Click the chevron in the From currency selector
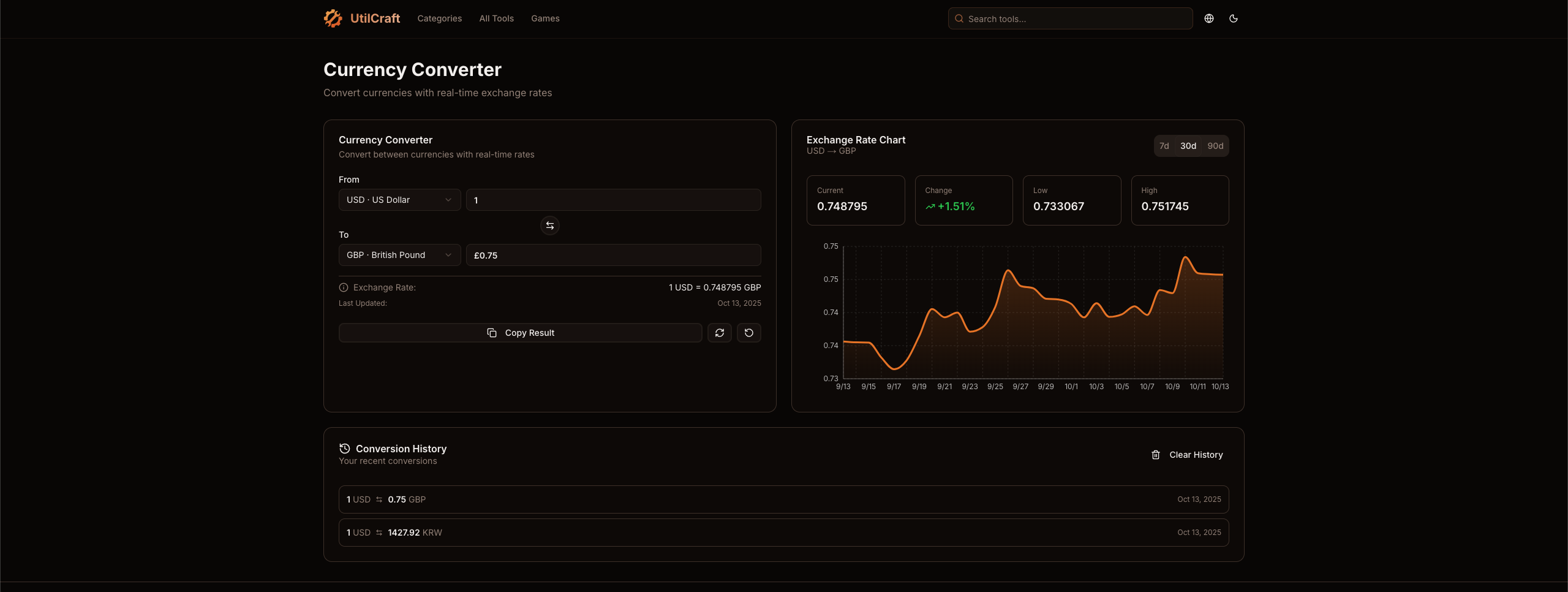The image size is (1568, 592). coord(448,200)
